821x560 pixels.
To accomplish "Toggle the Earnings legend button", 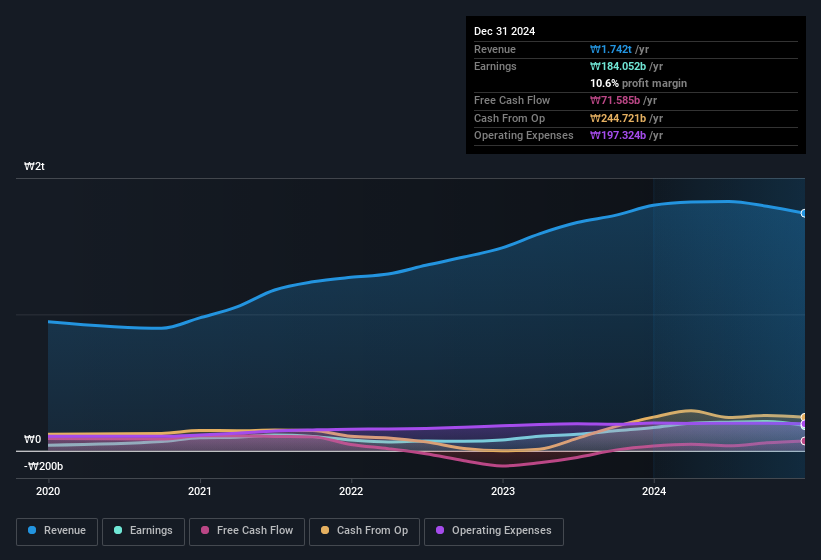I will [x=143, y=531].
